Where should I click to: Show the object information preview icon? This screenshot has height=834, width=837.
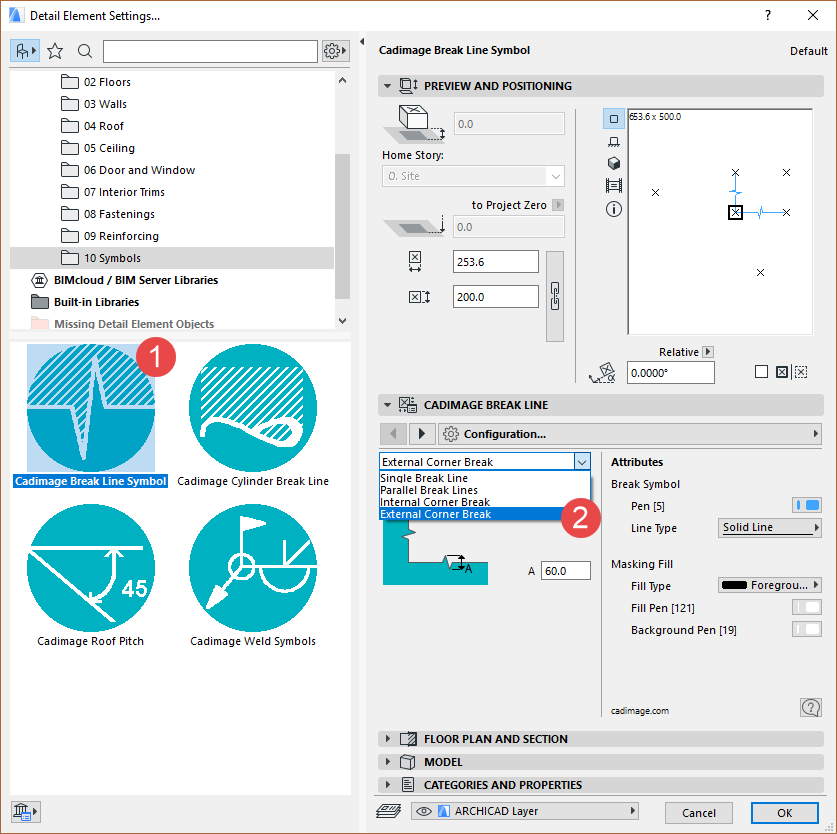pyautogui.click(x=614, y=209)
